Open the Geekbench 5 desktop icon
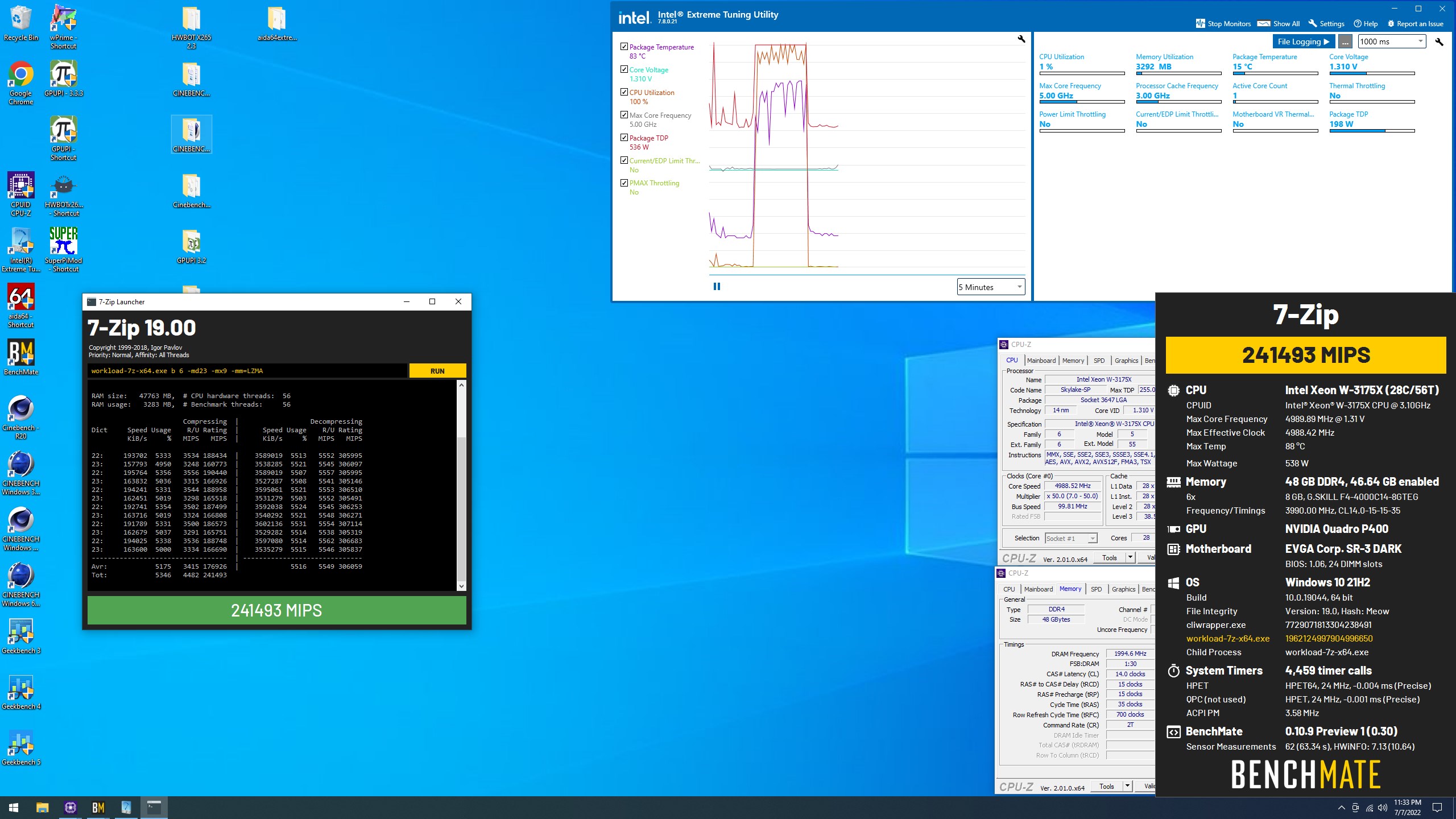 point(21,747)
